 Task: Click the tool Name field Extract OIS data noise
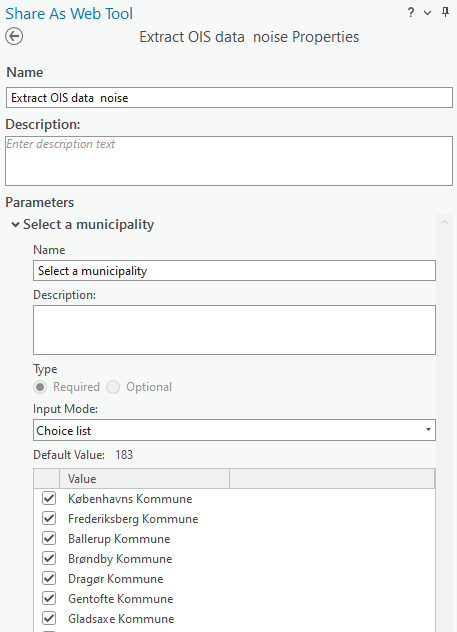(229, 98)
